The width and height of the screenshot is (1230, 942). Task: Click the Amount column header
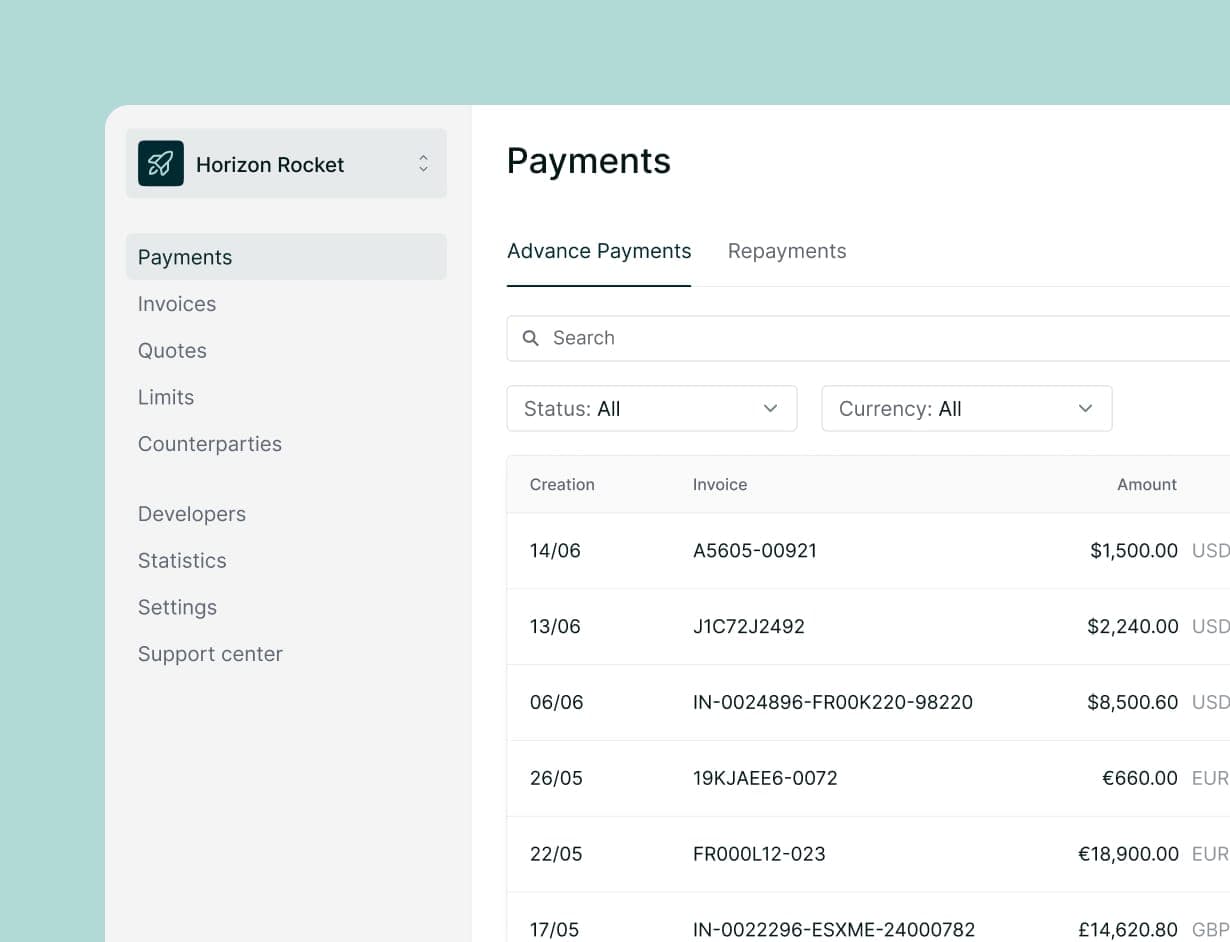click(x=1146, y=485)
